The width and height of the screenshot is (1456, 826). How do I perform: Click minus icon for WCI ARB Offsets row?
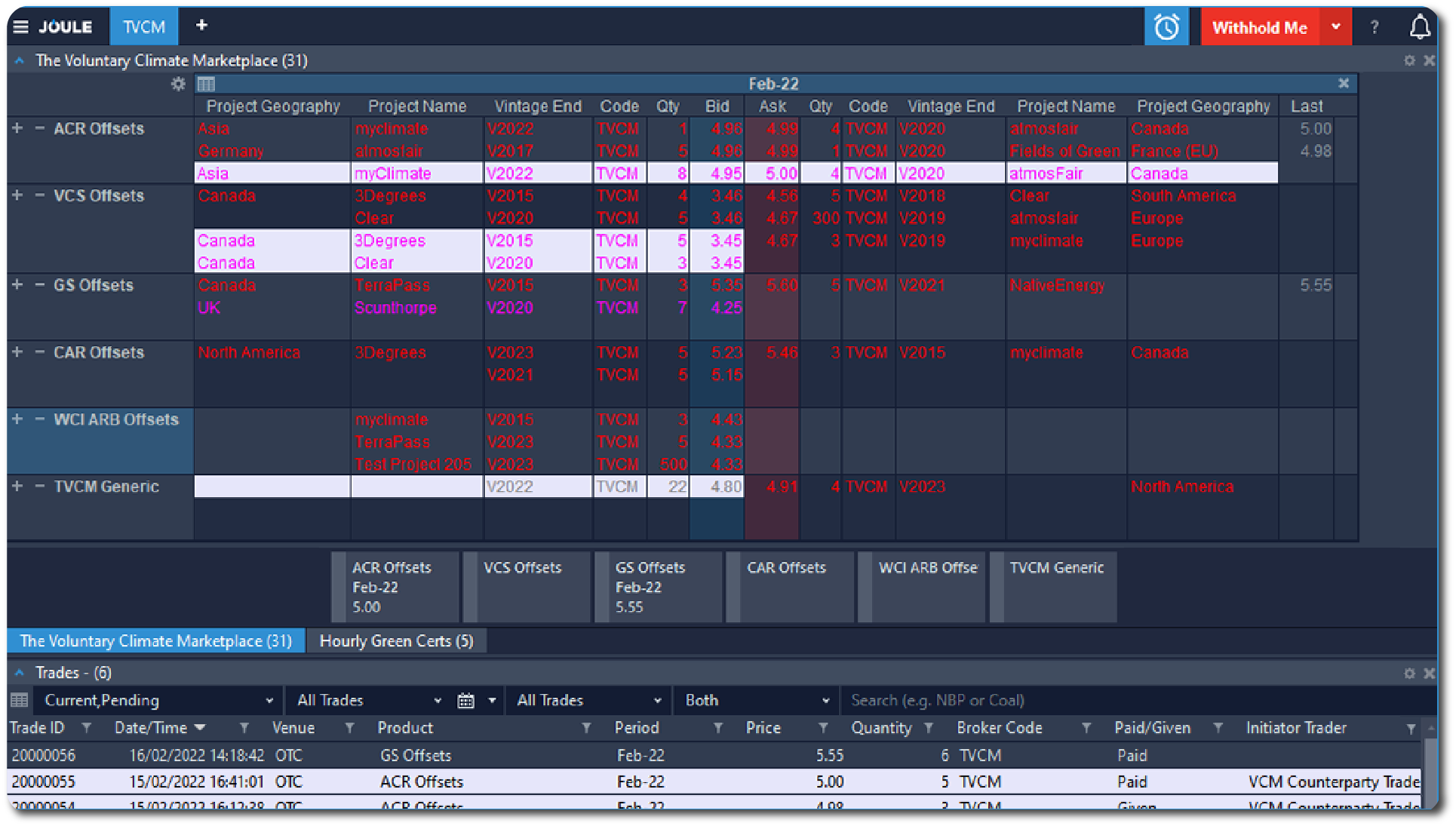coord(39,419)
